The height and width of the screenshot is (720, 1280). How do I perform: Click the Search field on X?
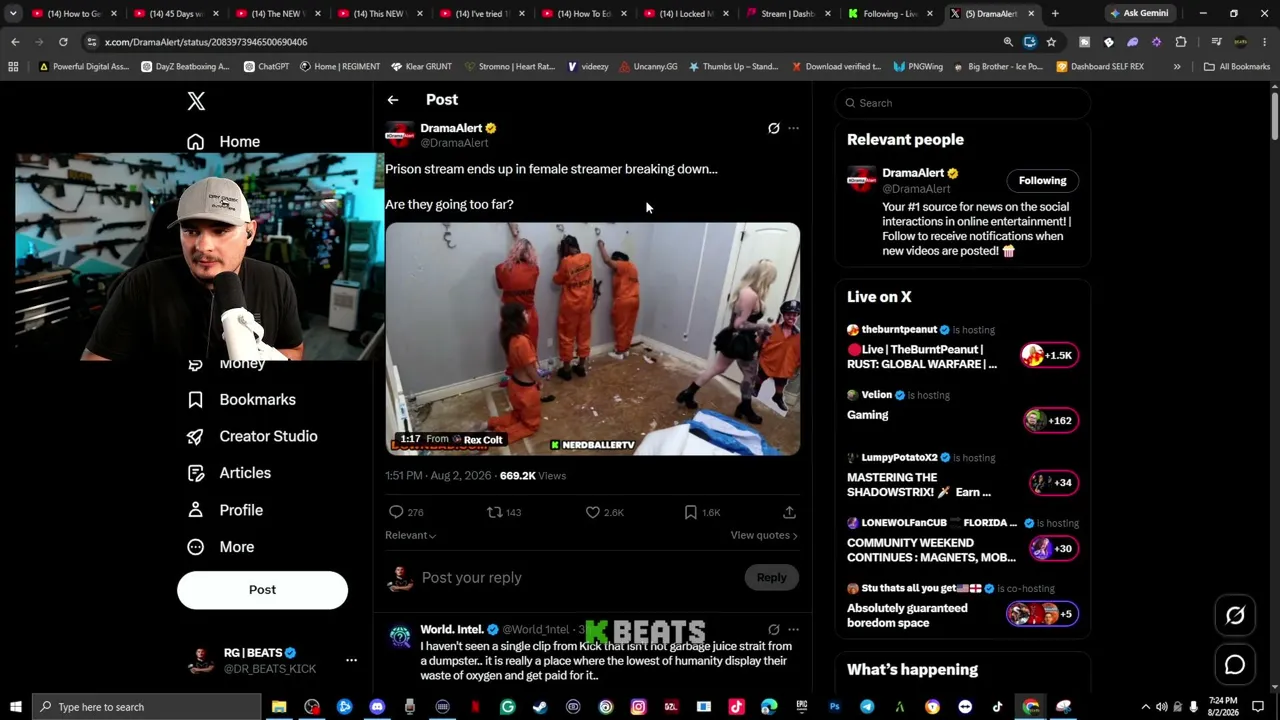coord(963,103)
